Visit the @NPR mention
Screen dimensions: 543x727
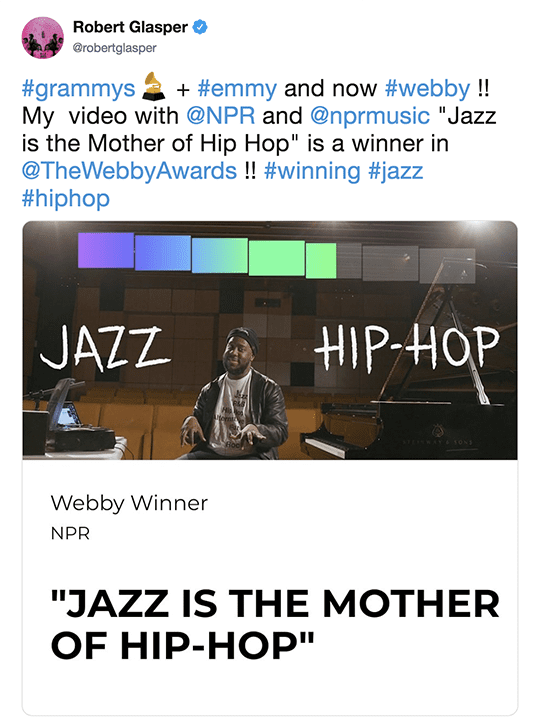pos(221,116)
